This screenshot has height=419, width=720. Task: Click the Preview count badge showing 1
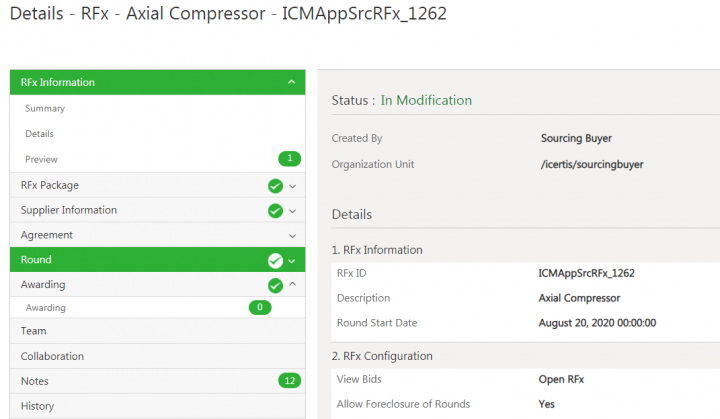click(289, 159)
